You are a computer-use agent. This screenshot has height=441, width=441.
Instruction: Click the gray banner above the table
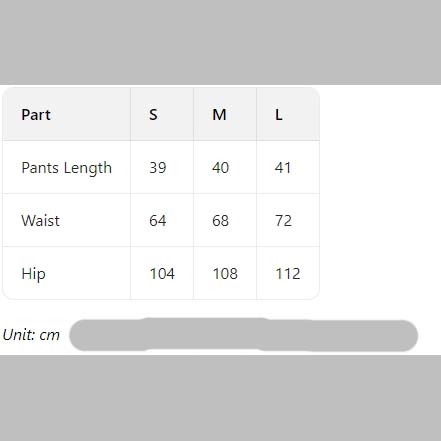[220, 42]
